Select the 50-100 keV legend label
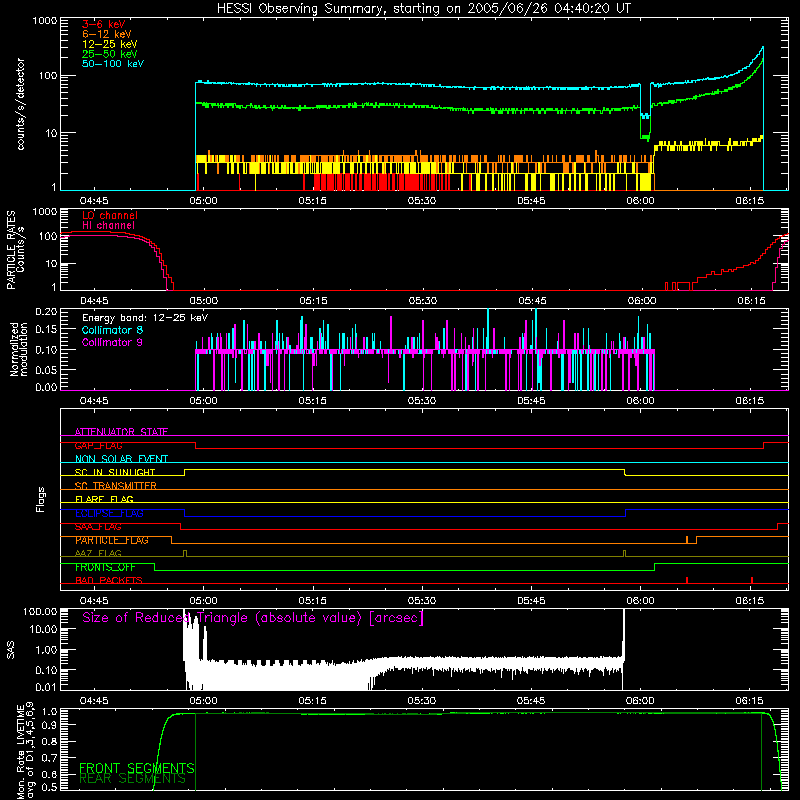Image resolution: width=800 pixels, height=800 pixels. 113,64
